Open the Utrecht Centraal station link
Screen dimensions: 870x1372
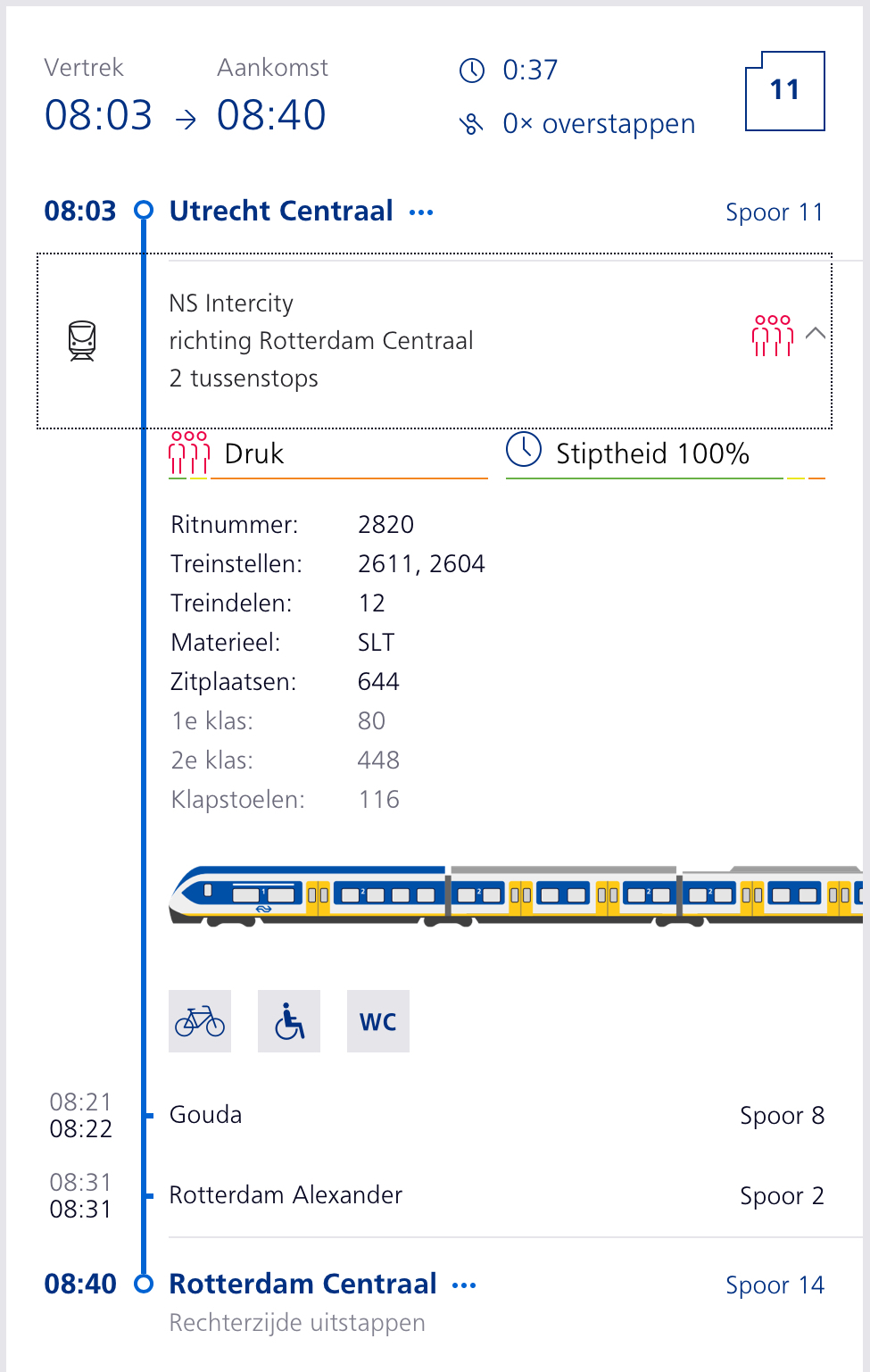(281, 211)
